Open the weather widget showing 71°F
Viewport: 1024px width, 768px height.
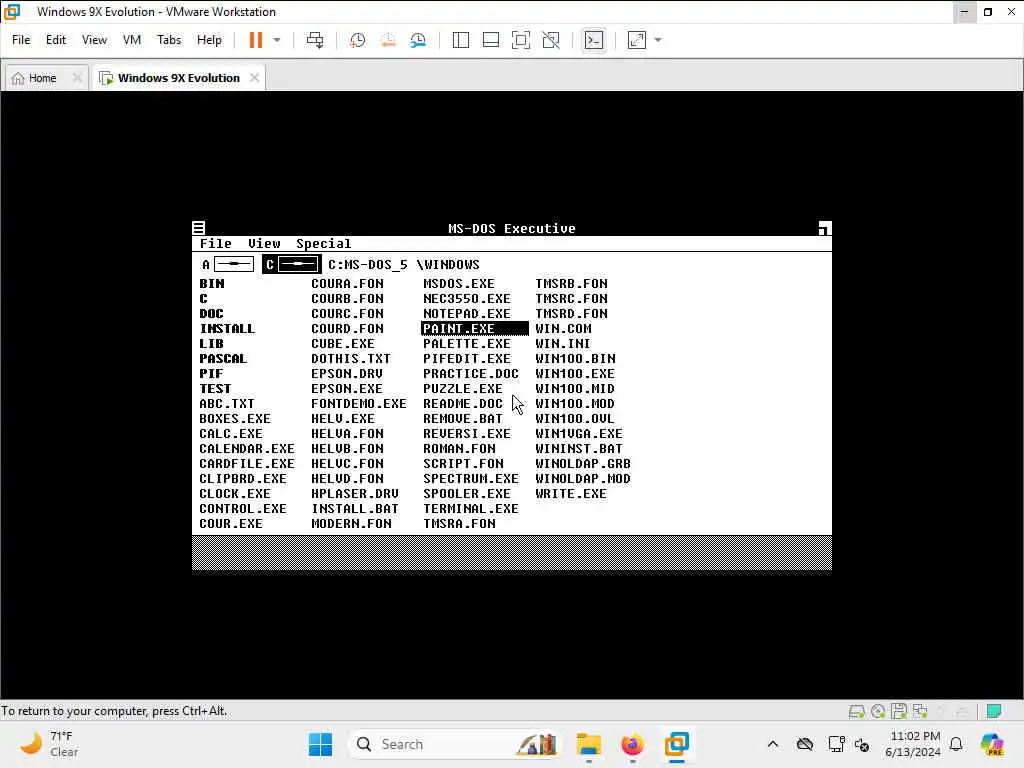click(x=49, y=744)
